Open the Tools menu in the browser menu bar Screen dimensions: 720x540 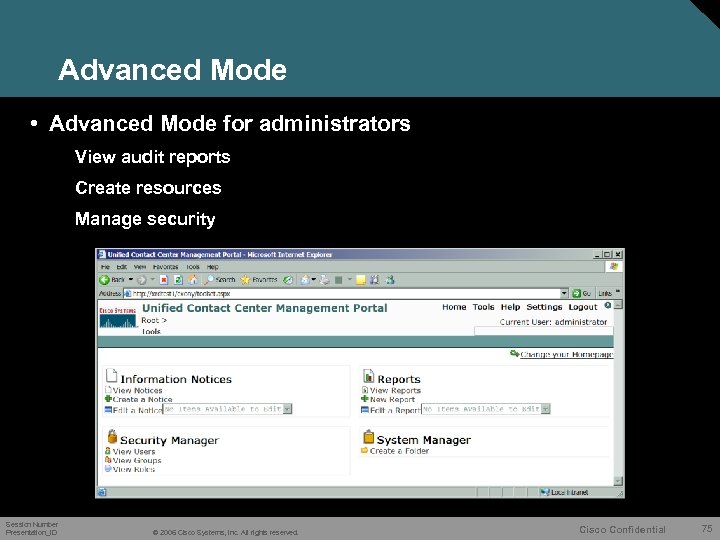coord(193,267)
